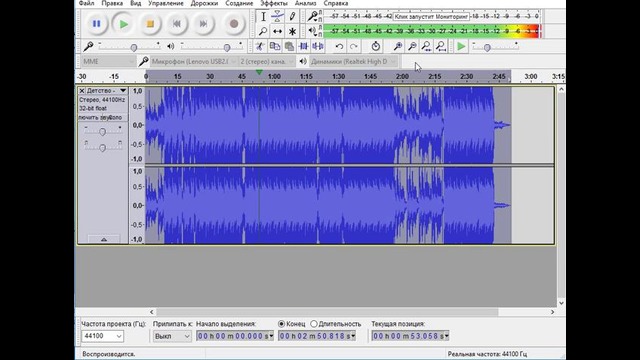The width and height of the screenshot is (640, 360).
Task: Click the Текущая позиция time field
Action: click(x=410, y=336)
